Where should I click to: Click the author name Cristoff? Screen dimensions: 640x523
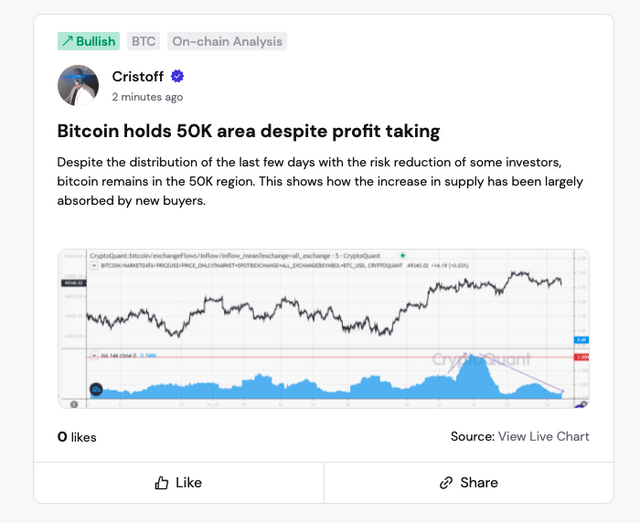pyautogui.click(x=139, y=76)
